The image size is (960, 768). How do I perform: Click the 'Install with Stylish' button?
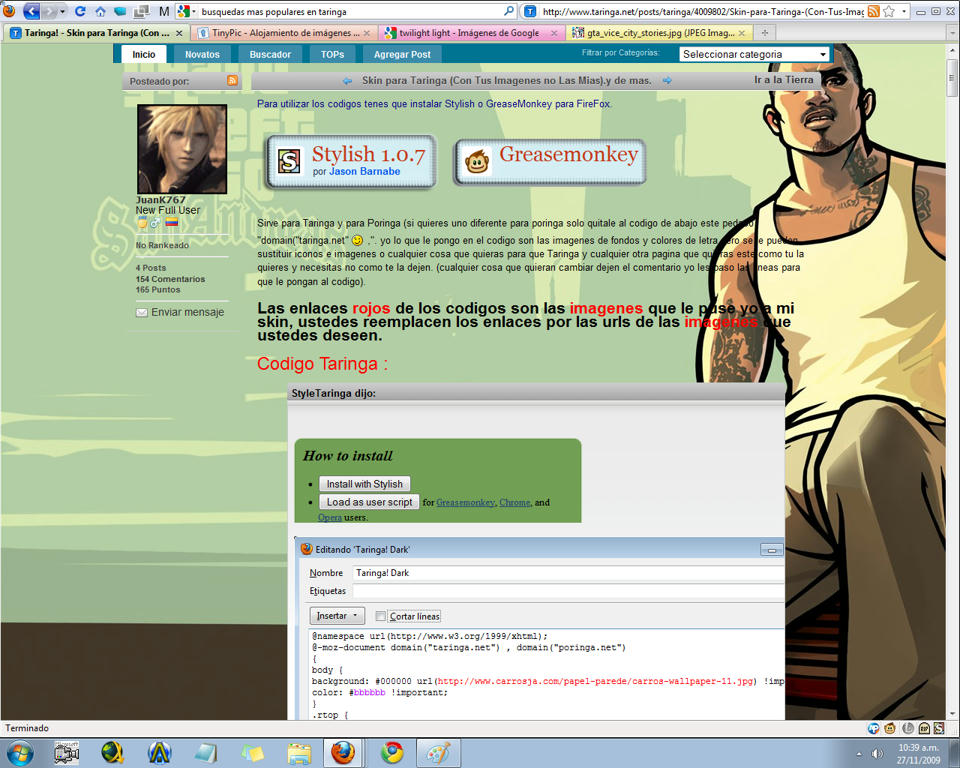coord(364,484)
